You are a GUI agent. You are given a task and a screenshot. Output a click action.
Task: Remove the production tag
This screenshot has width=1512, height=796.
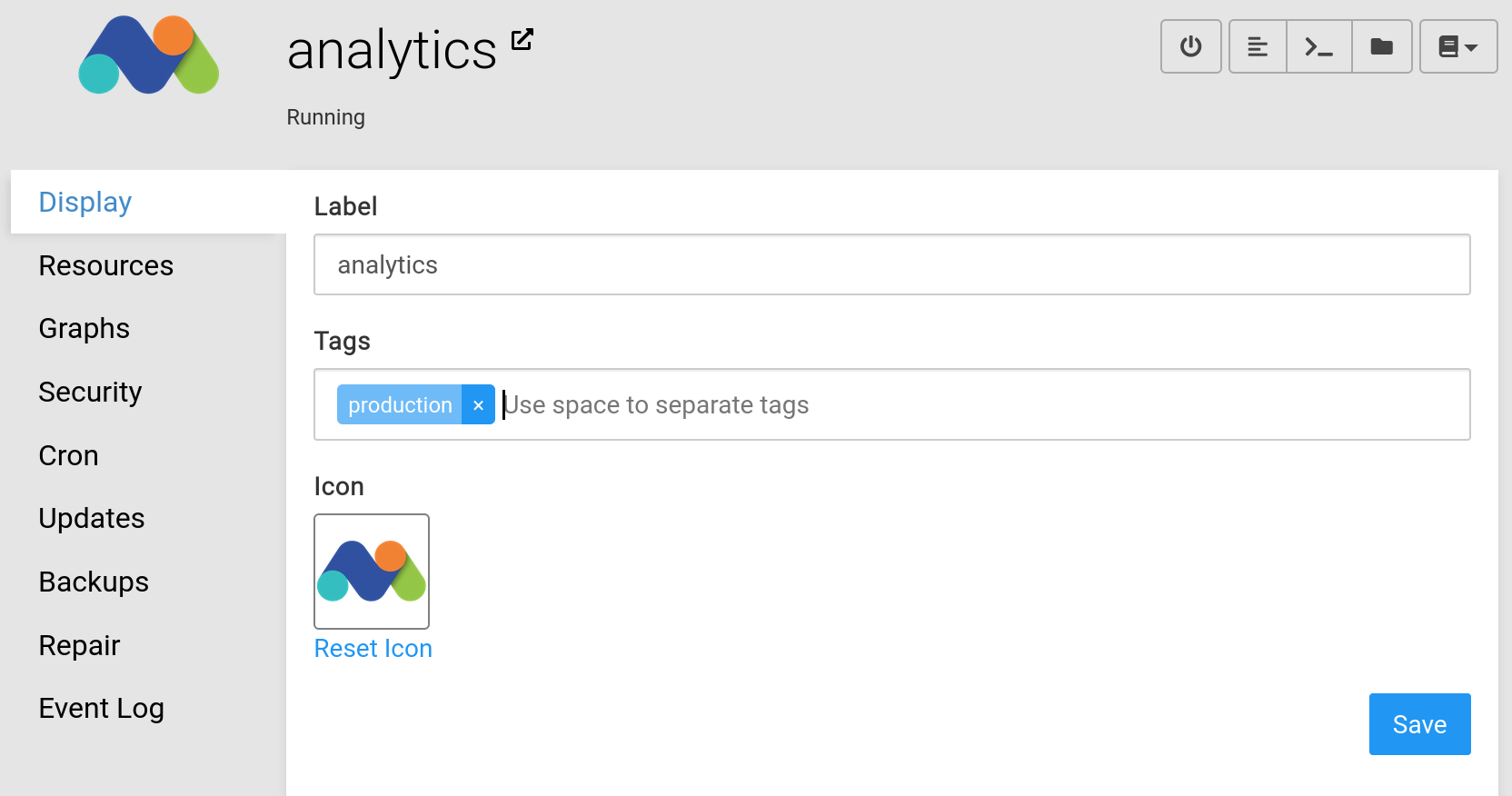(478, 405)
